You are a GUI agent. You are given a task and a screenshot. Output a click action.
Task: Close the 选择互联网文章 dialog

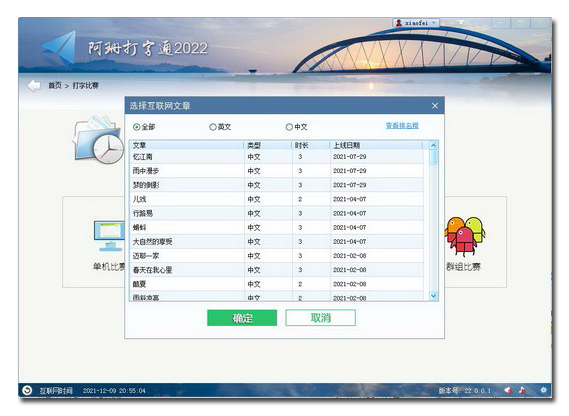coord(435,106)
